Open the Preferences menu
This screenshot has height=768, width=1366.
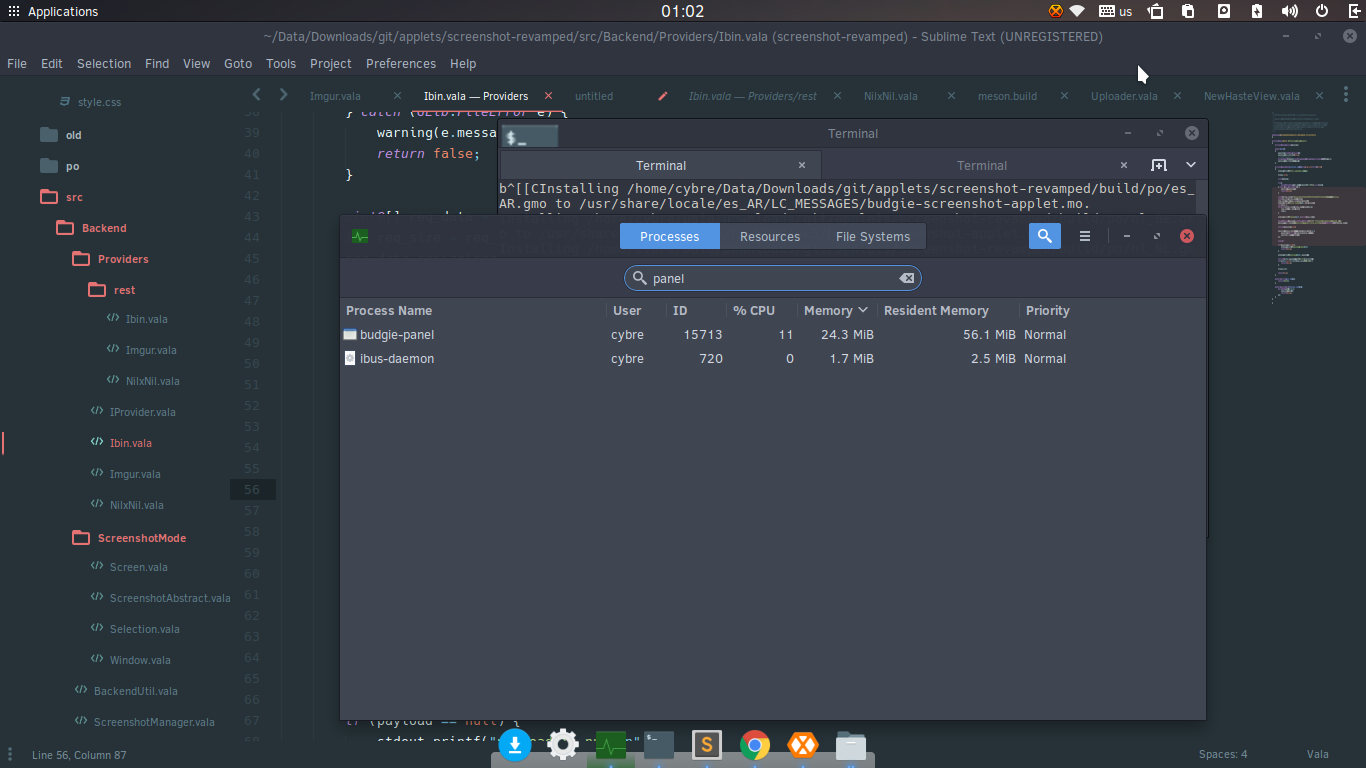click(401, 63)
